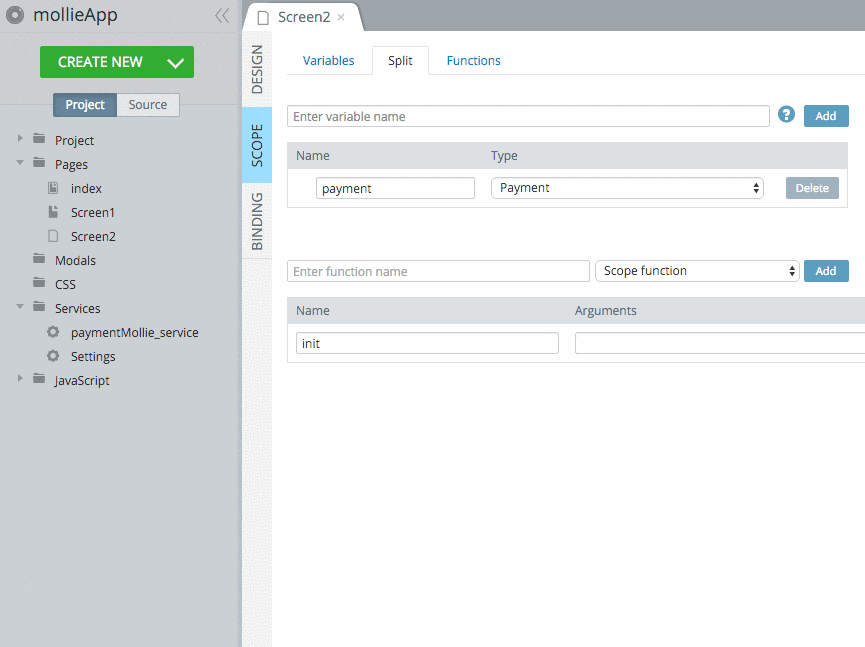Open the DESIGN vertical tab

(x=257, y=68)
